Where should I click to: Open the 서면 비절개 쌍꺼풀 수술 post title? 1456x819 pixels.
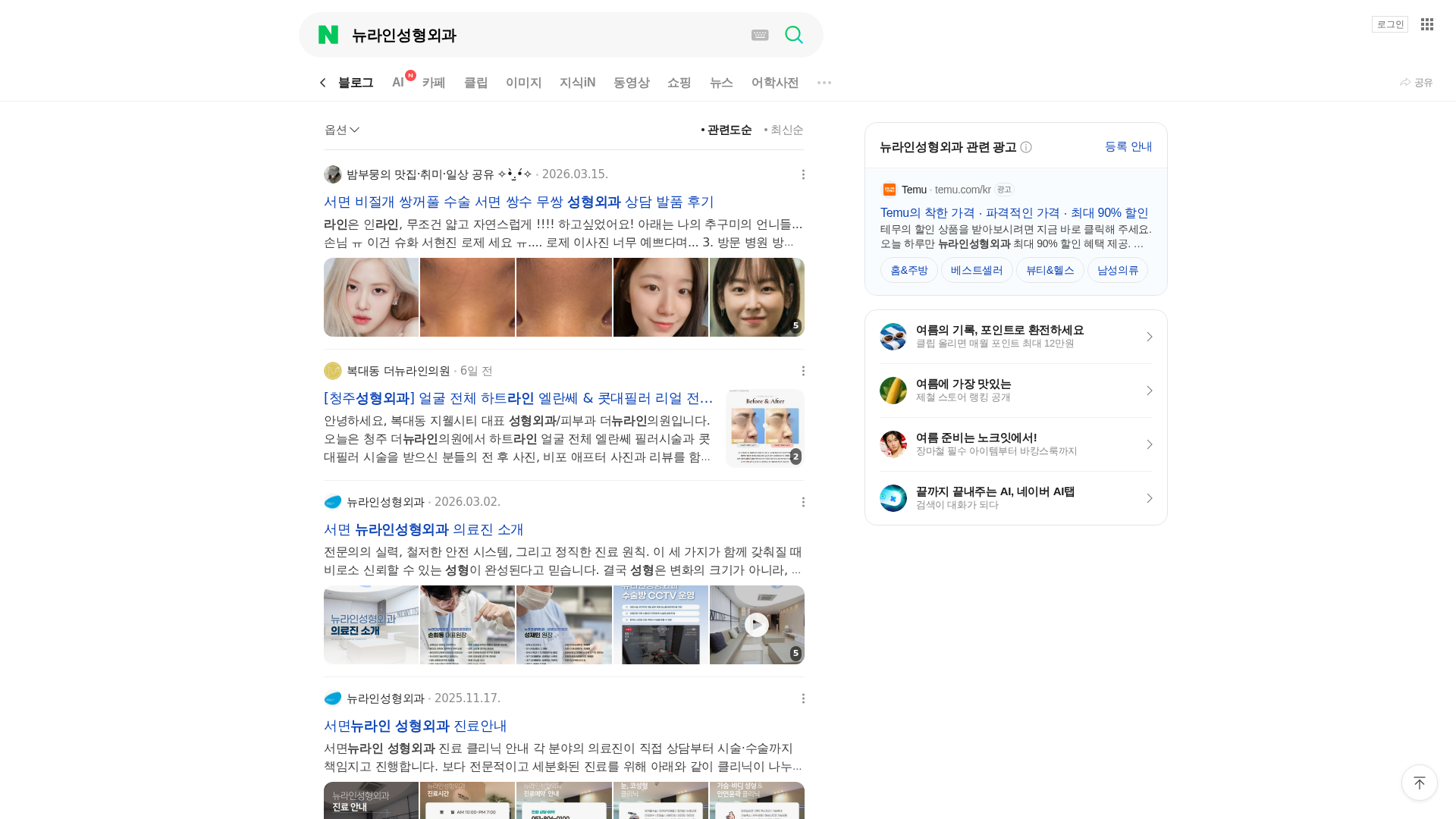(x=519, y=202)
